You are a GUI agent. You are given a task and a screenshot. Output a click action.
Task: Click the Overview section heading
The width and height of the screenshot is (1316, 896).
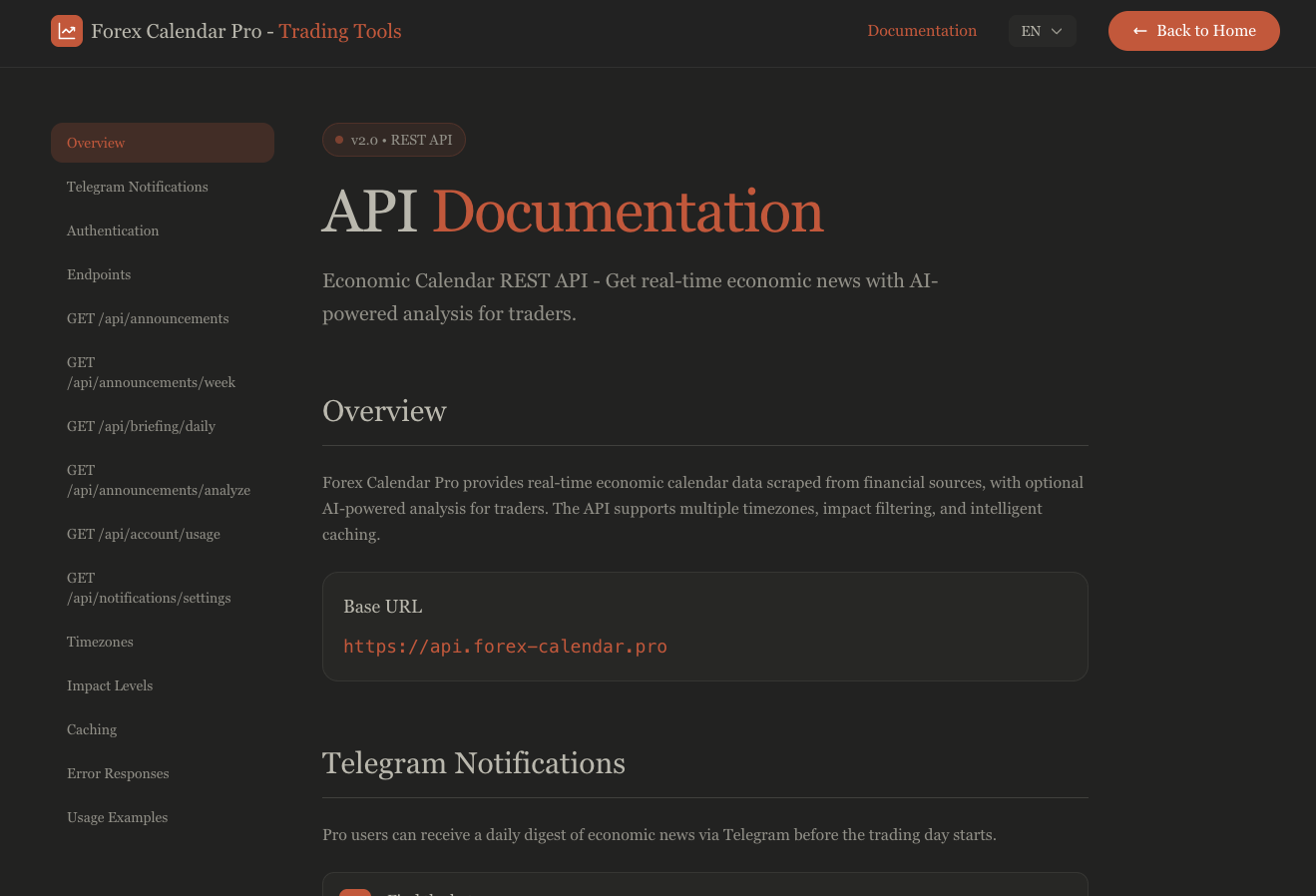point(384,411)
